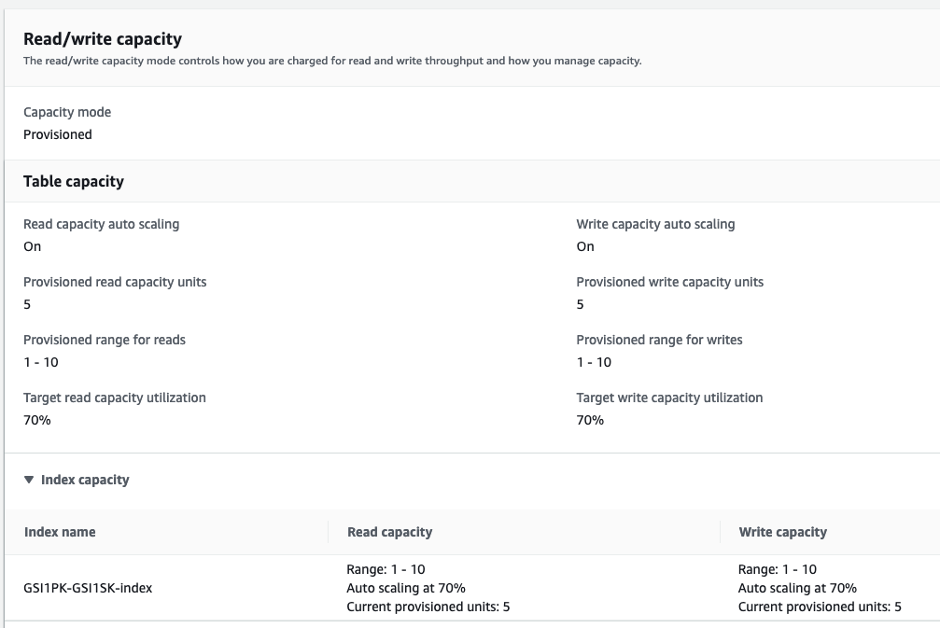Viewport: 941px width, 629px height.
Task: Click the Target write capacity utilization label
Action: 669,398
